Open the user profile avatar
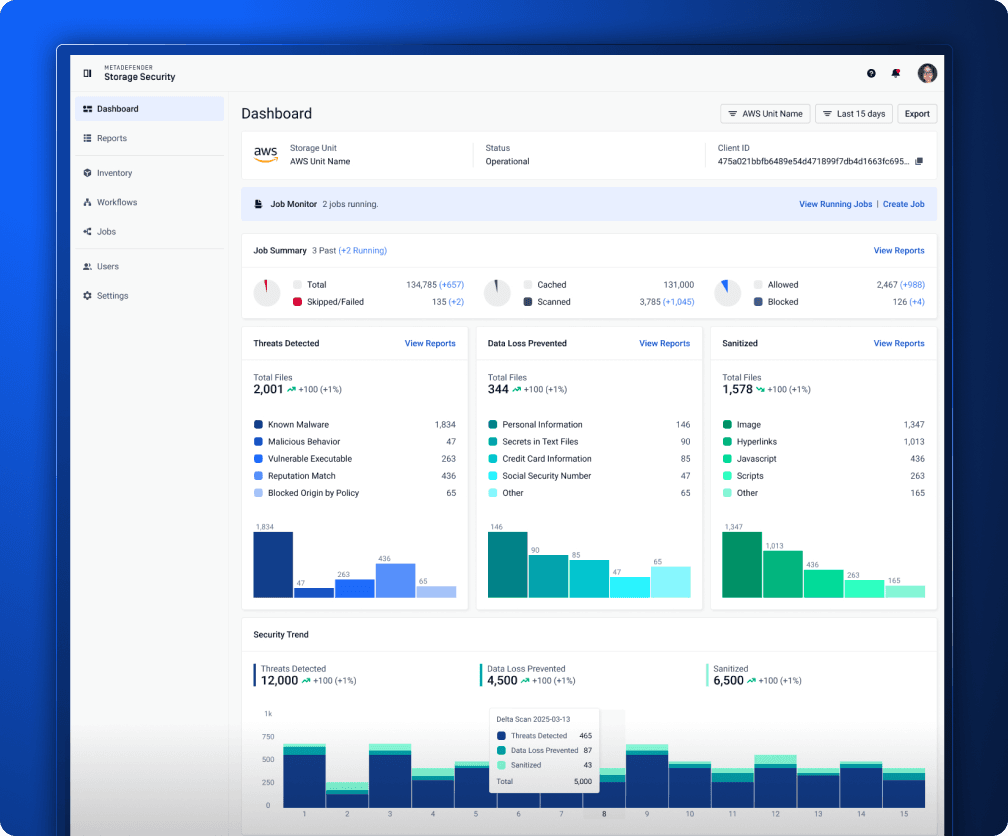Image resolution: width=1008 pixels, height=836 pixels. (927, 73)
